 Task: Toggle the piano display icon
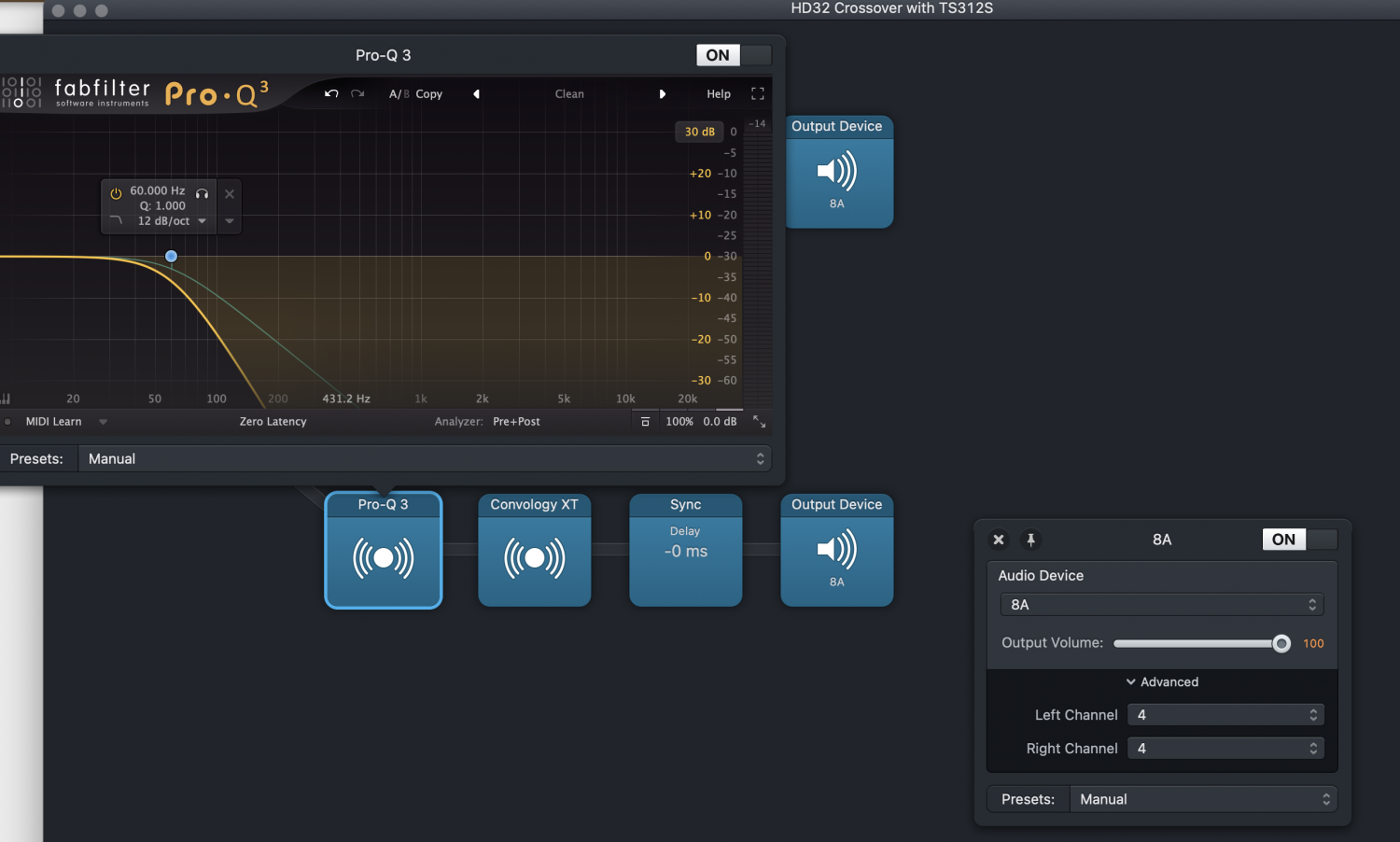6,399
